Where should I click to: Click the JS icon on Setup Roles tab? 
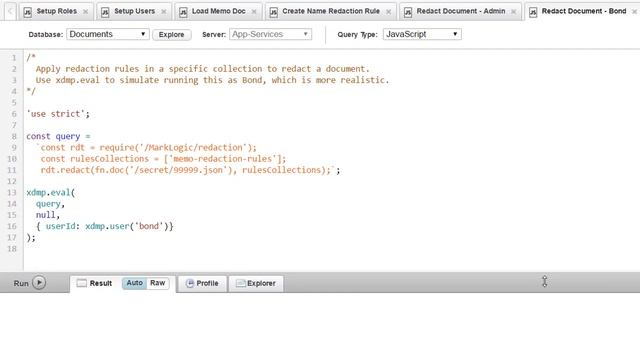pyautogui.click(x=27, y=12)
